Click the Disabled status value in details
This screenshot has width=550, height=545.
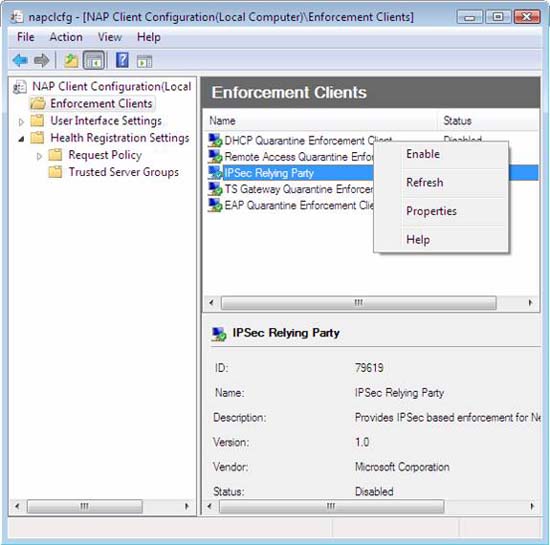point(374,491)
